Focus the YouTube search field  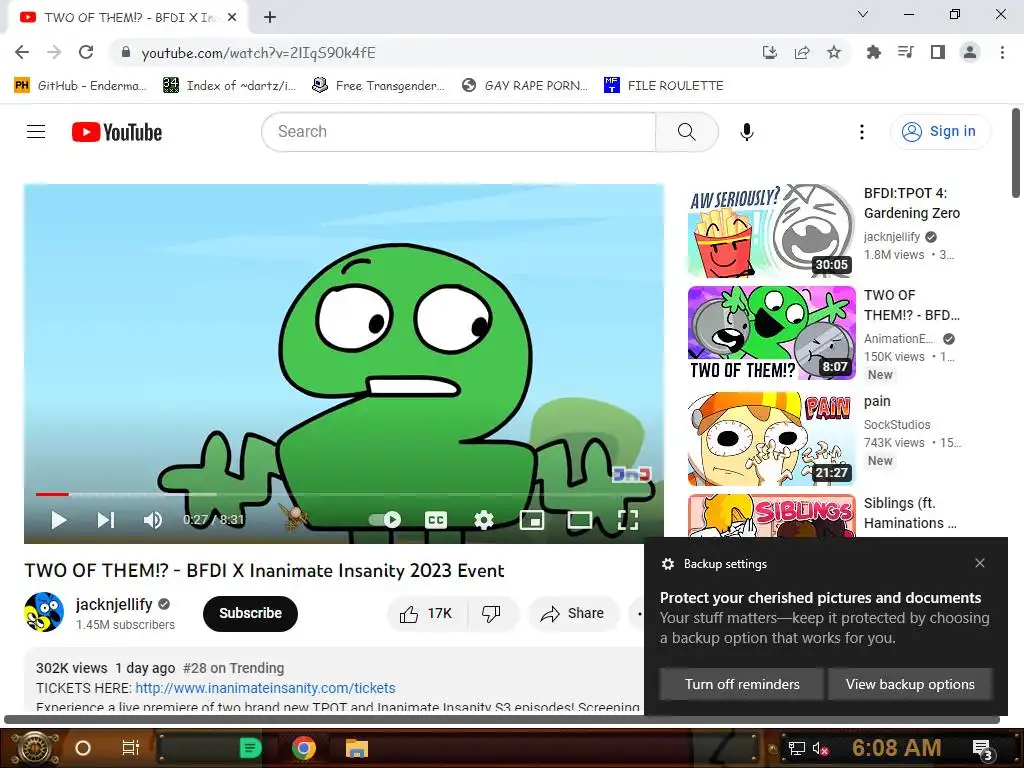[x=458, y=132]
